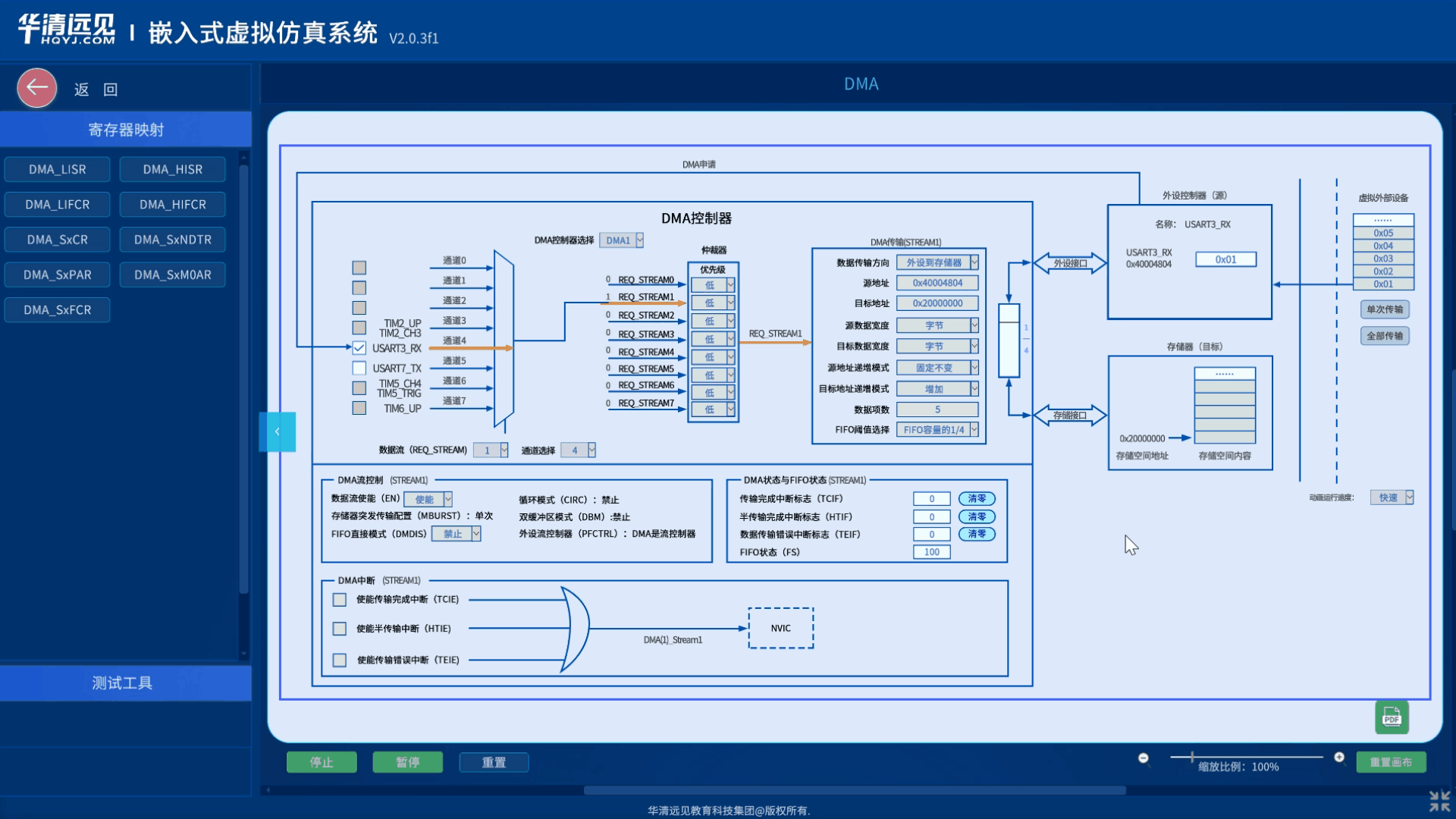Click the exit fullscreen icon
Screen dimensions: 1456x819
coord(1439,801)
